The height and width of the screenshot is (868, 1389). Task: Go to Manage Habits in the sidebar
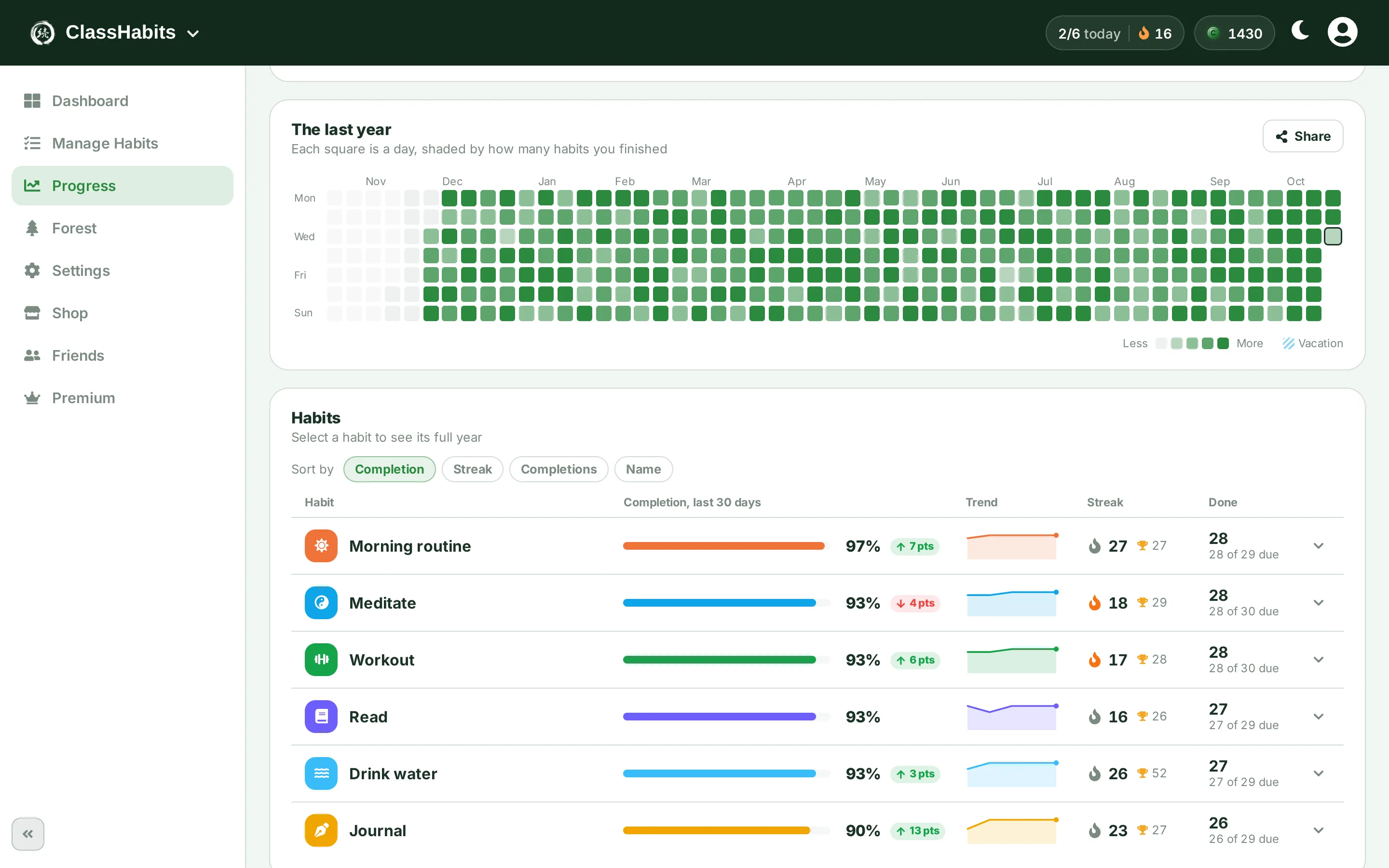coord(122,143)
